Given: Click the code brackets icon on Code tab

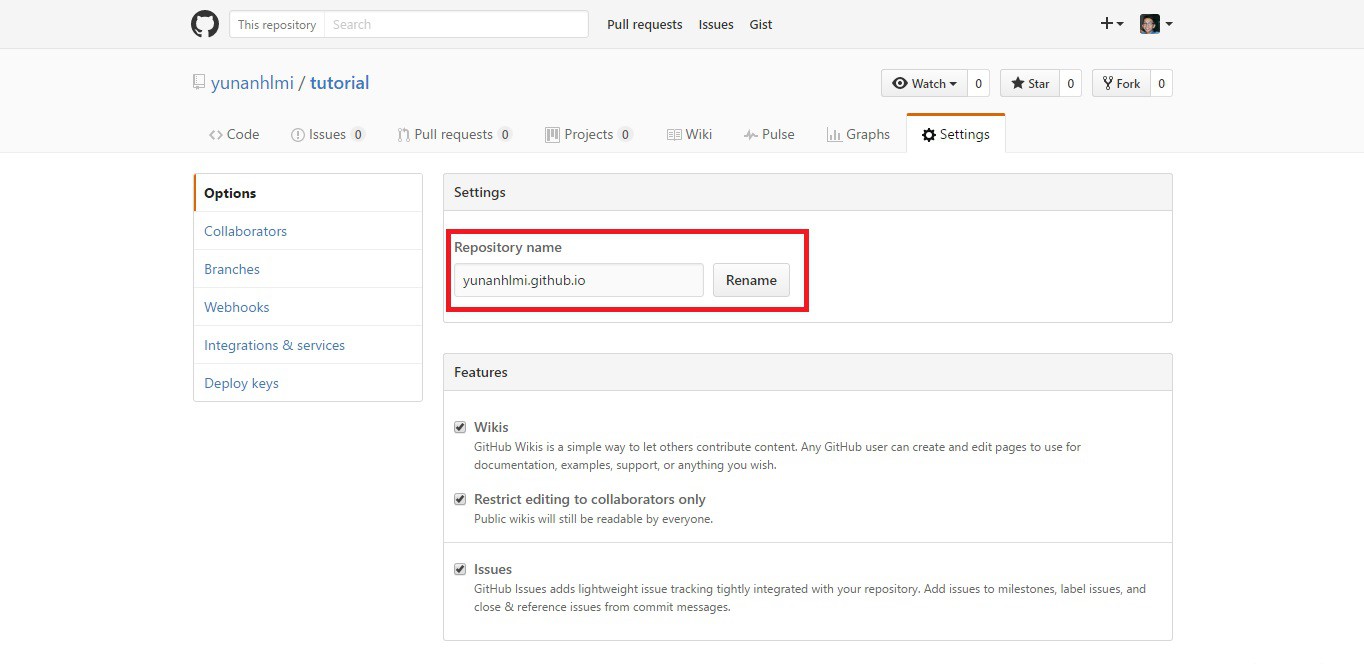Looking at the screenshot, I should click(216, 135).
